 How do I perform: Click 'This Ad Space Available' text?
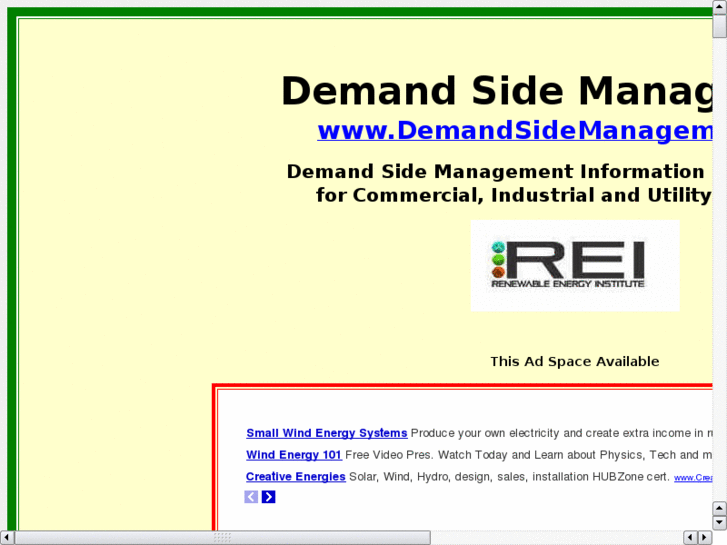click(575, 361)
